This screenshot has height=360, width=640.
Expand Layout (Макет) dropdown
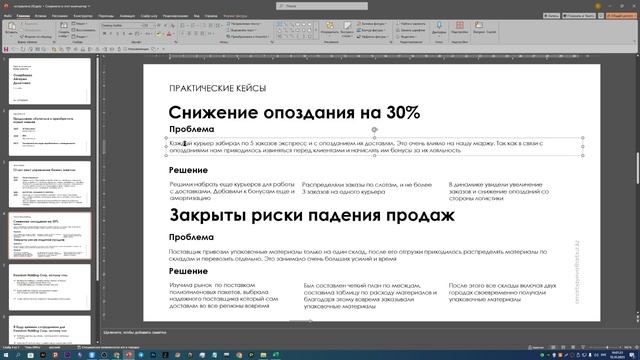[79, 24]
